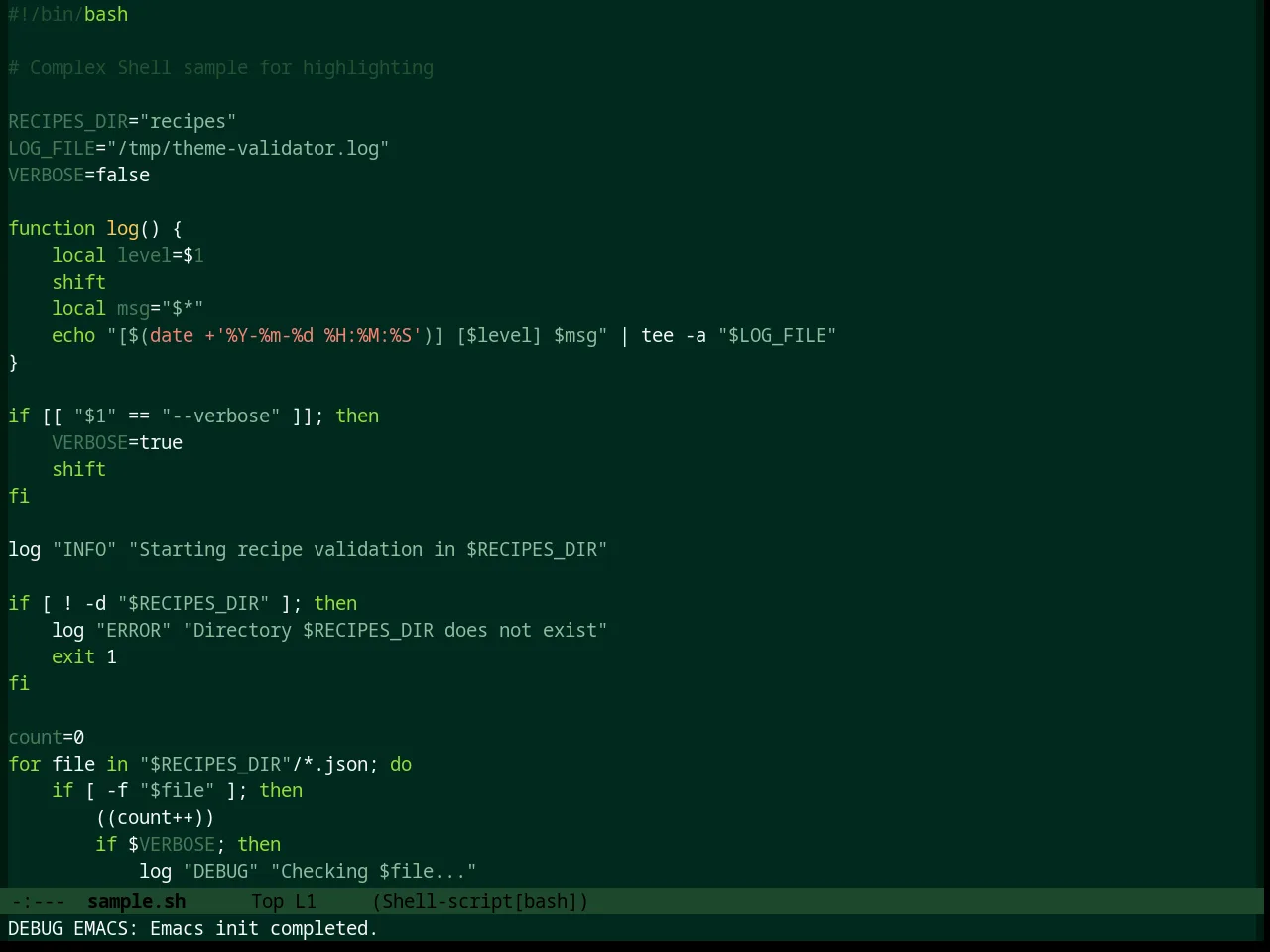This screenshot has height=952, width=1270.
Task: Click 'if $VERBOSE; then' line
Action: tap(189, 844)
